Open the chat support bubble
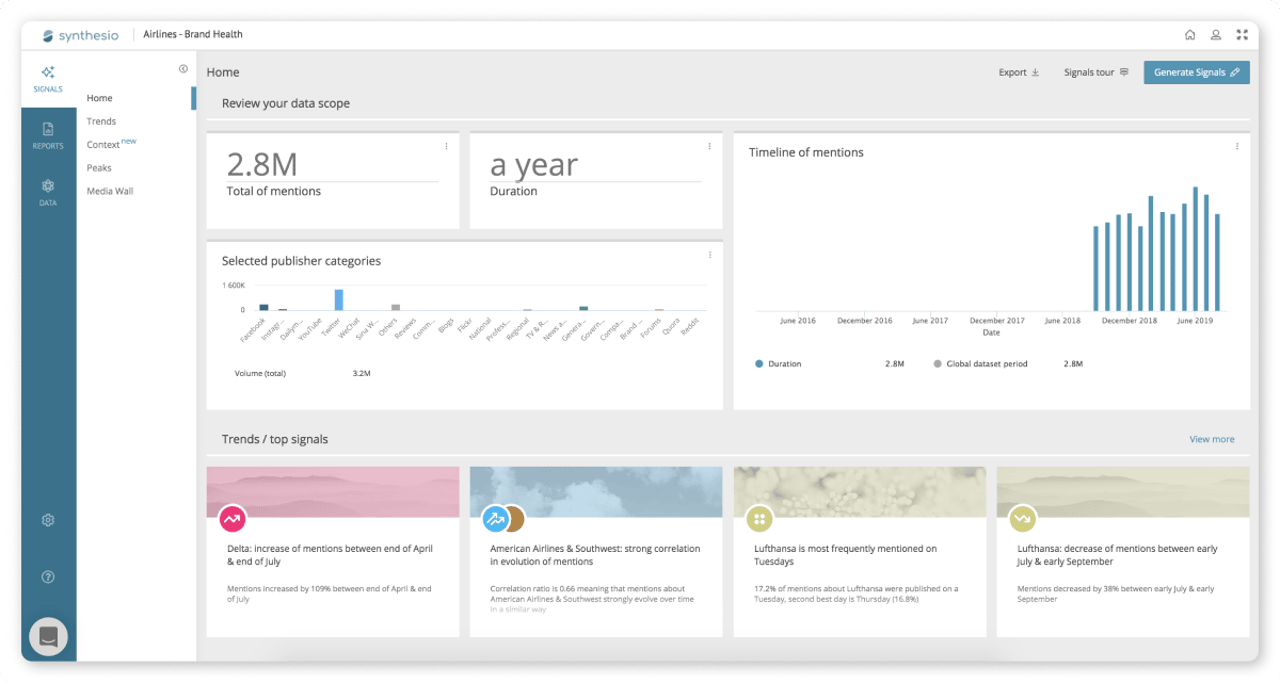Viewport: 1280px width, 683px height. (x=48, y=637)
